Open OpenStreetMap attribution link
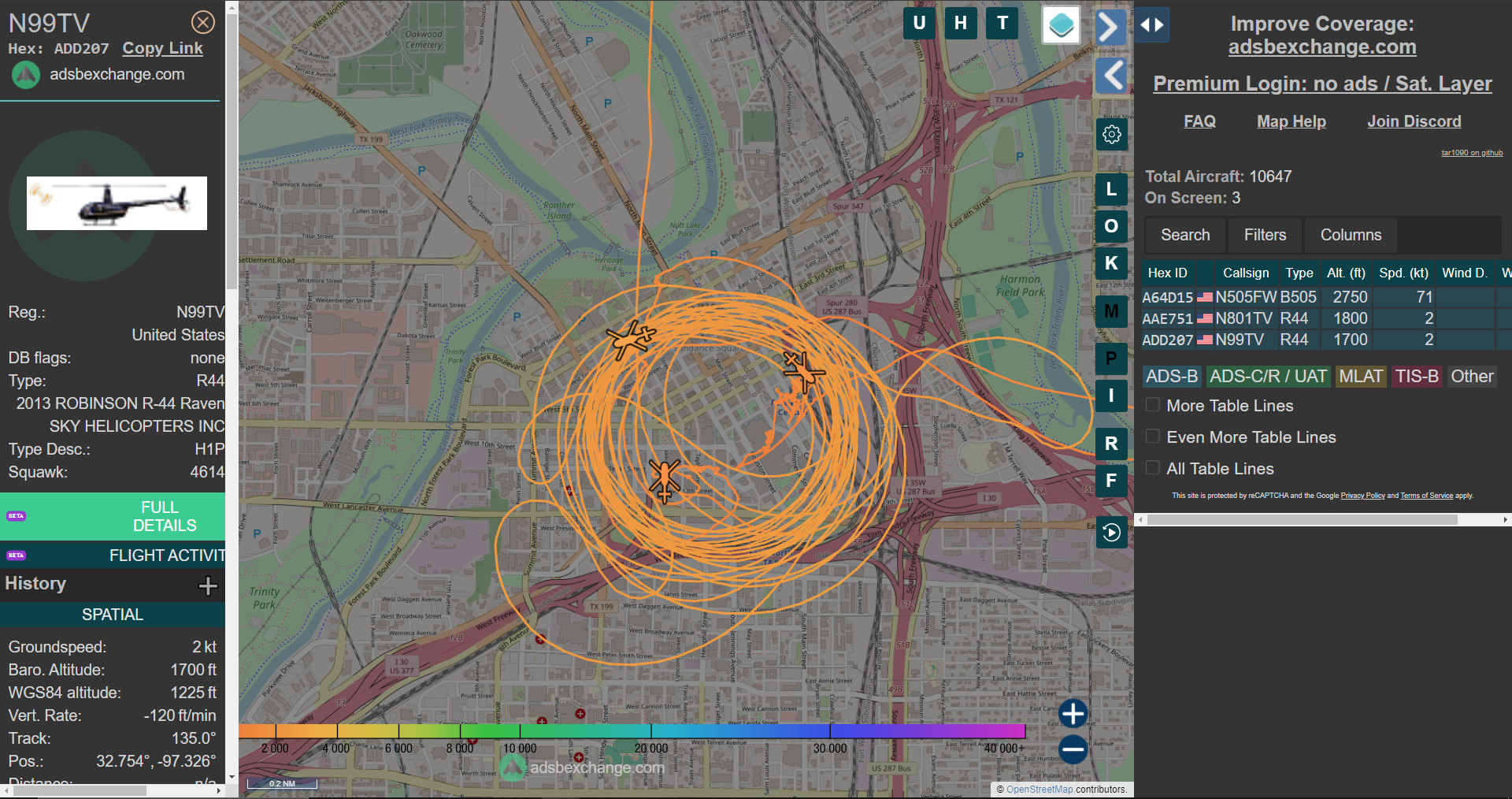Screen dimensions: 1512x799 1039,790
